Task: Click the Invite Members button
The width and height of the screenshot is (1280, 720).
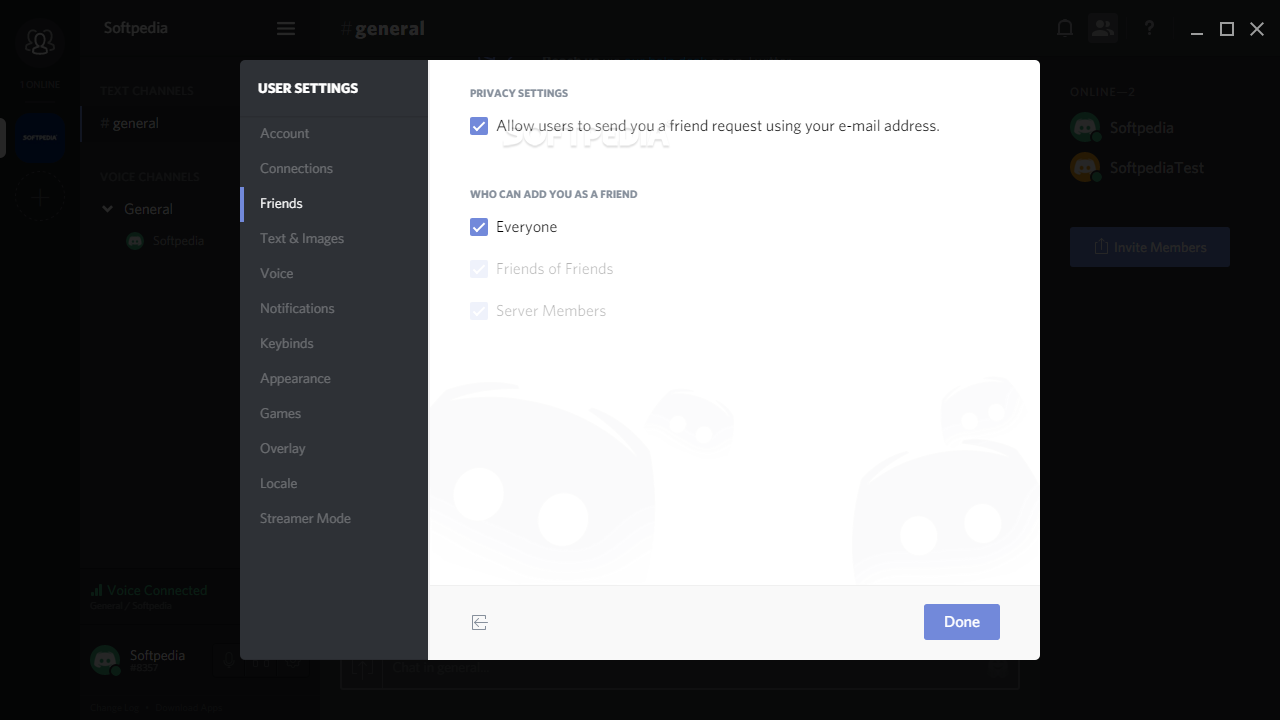Action: pyautogui.click(x=1150, y=247)
